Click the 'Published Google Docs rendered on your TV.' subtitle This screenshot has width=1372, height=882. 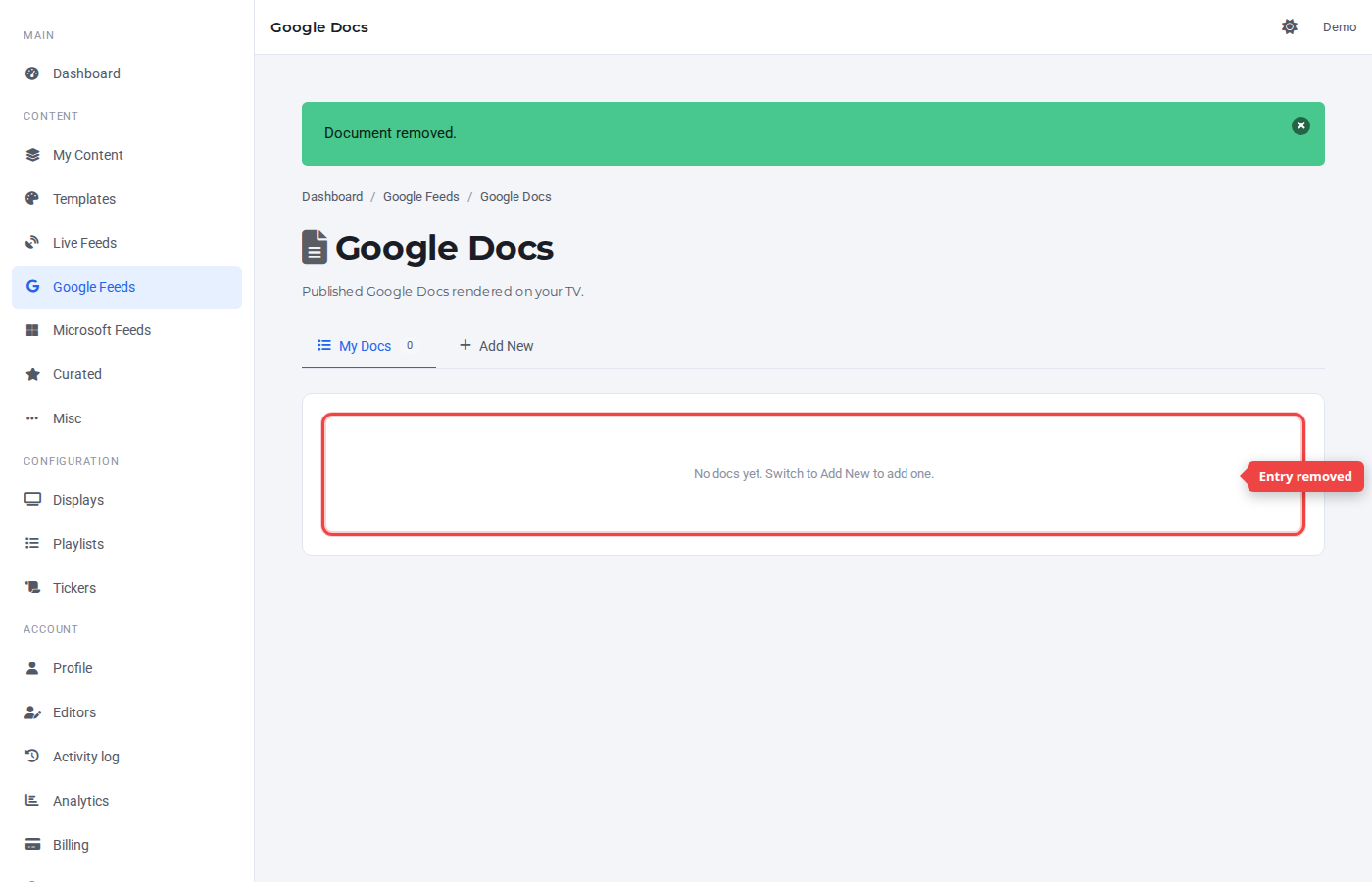coord(443,291)
